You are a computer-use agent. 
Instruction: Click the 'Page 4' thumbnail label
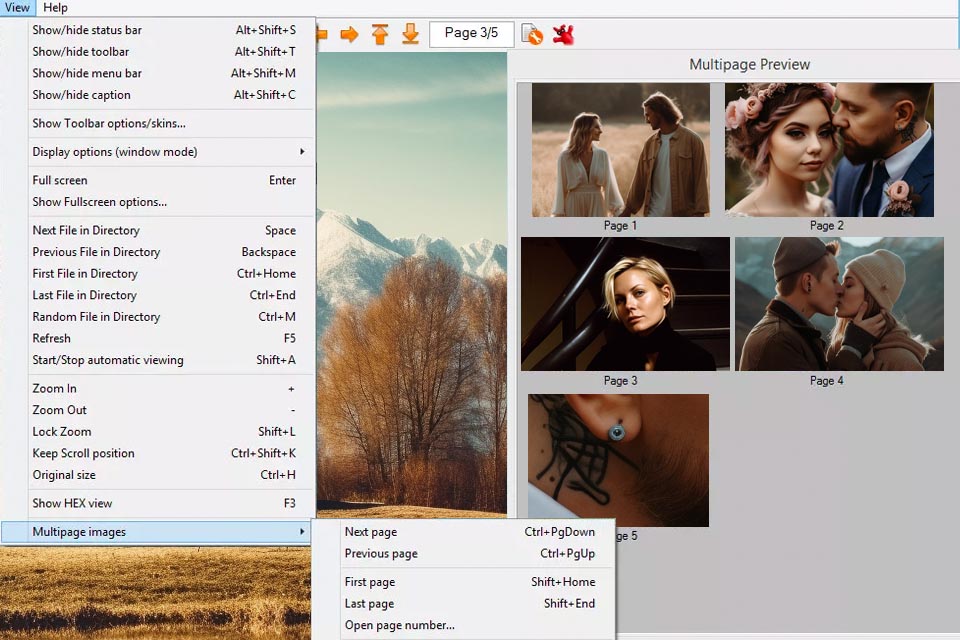(827, 380)
